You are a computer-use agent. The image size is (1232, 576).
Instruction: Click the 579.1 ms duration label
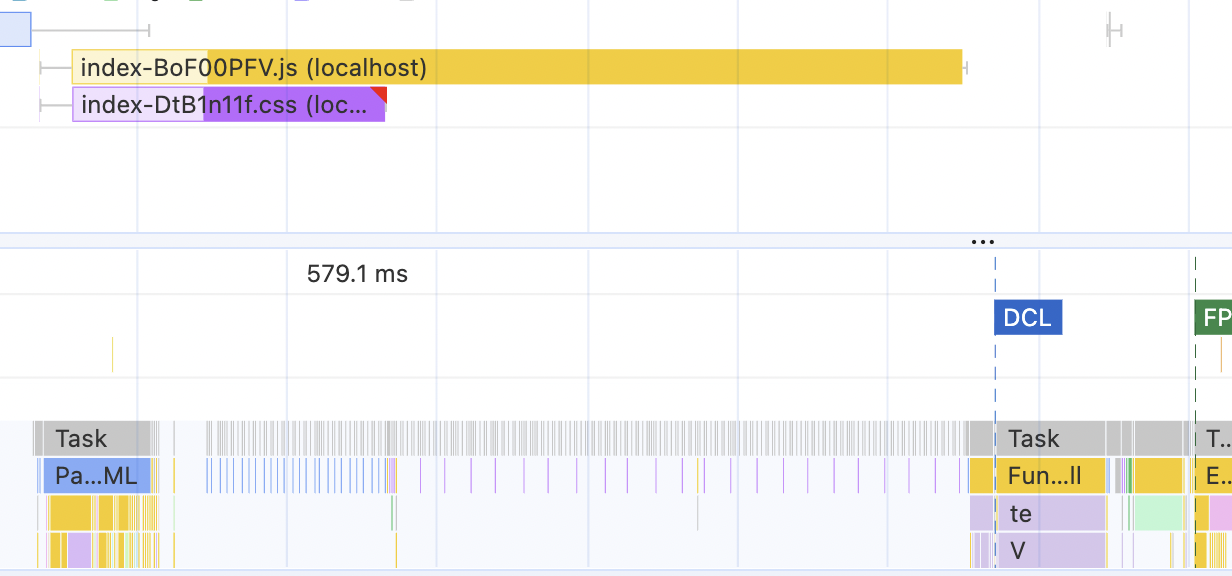pyautogui.click(x=357, y=273)
